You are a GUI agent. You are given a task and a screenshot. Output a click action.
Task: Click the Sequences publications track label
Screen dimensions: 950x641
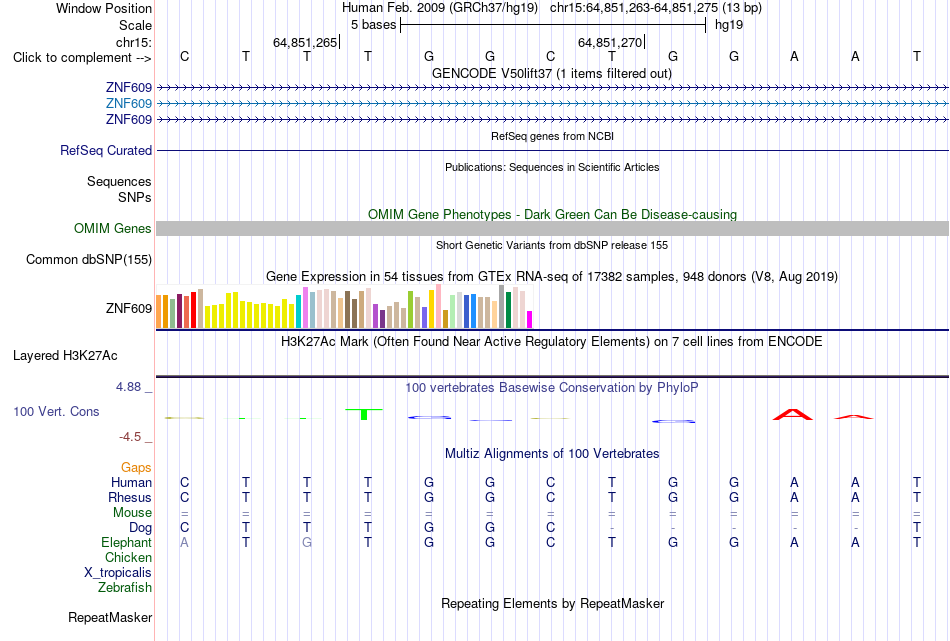point(119,181)
